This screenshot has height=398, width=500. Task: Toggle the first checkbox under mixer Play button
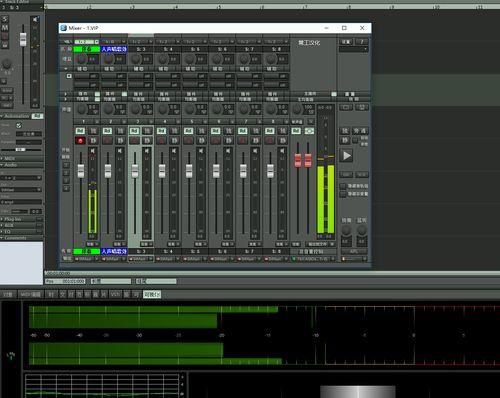click(x=343, y=186)
